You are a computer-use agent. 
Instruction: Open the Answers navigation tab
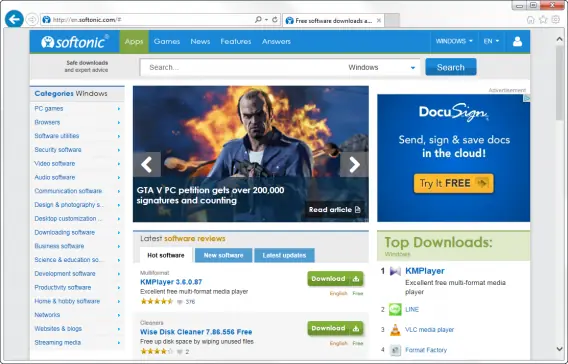pyautogui.click(x=276, y=42)
